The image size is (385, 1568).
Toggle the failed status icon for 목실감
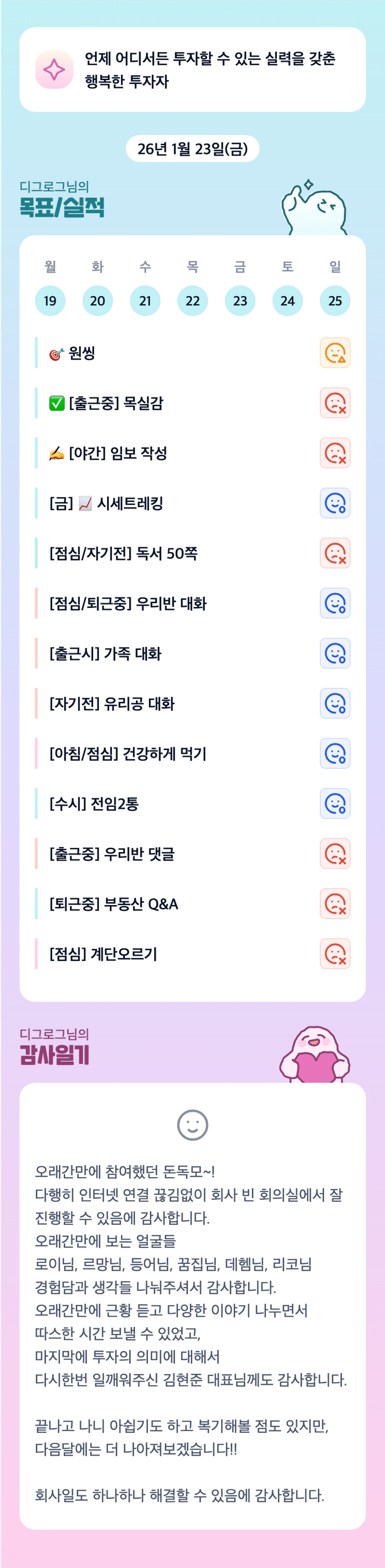[x=335, y=403]
